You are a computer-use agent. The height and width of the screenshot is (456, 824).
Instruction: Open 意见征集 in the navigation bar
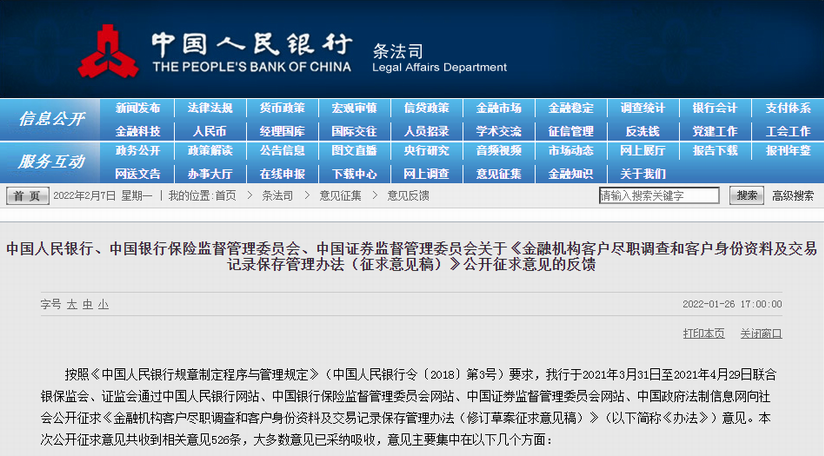click(499, 174)
